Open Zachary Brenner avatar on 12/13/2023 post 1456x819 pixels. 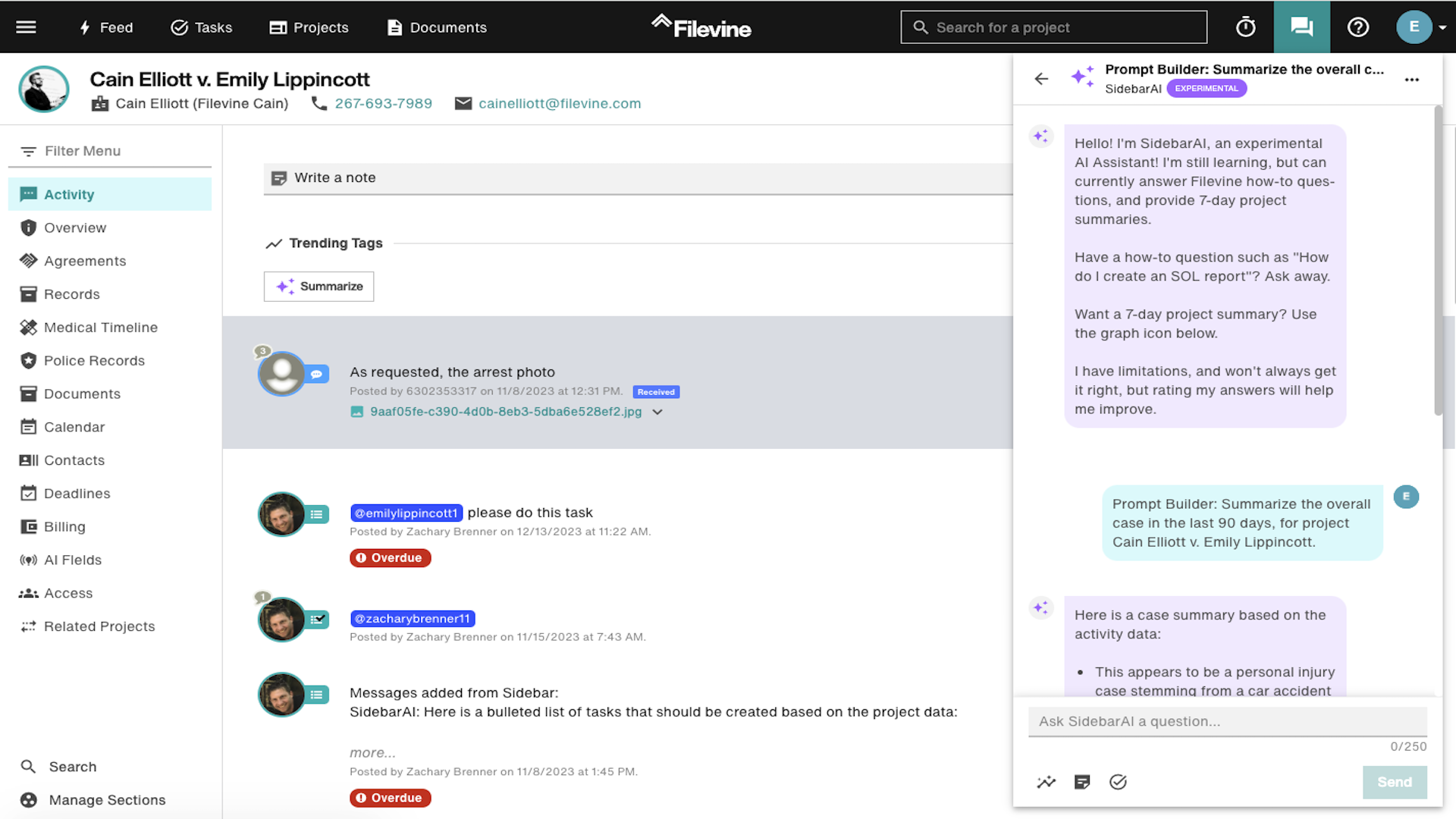click(281, 514)
